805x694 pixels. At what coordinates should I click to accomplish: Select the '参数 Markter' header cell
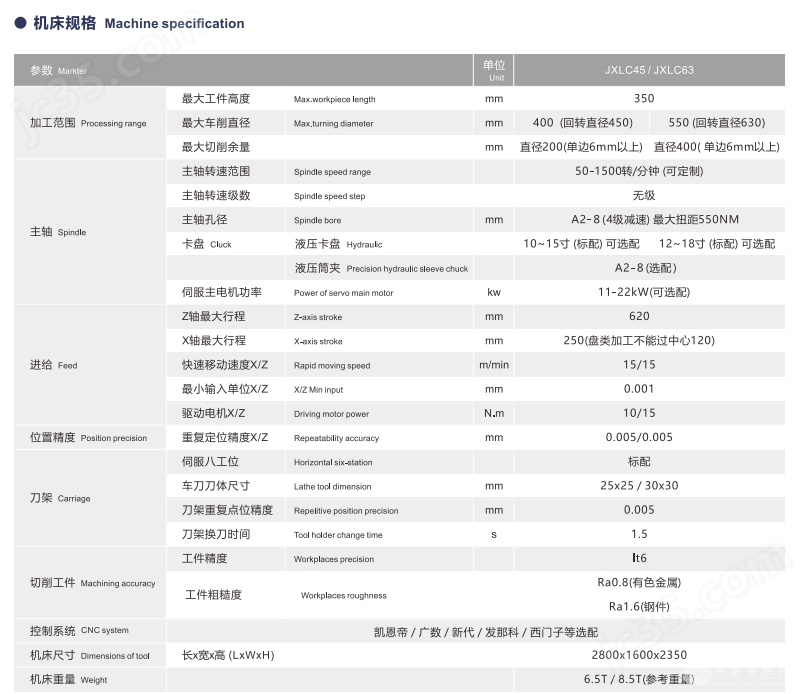[x=243, y=70]
